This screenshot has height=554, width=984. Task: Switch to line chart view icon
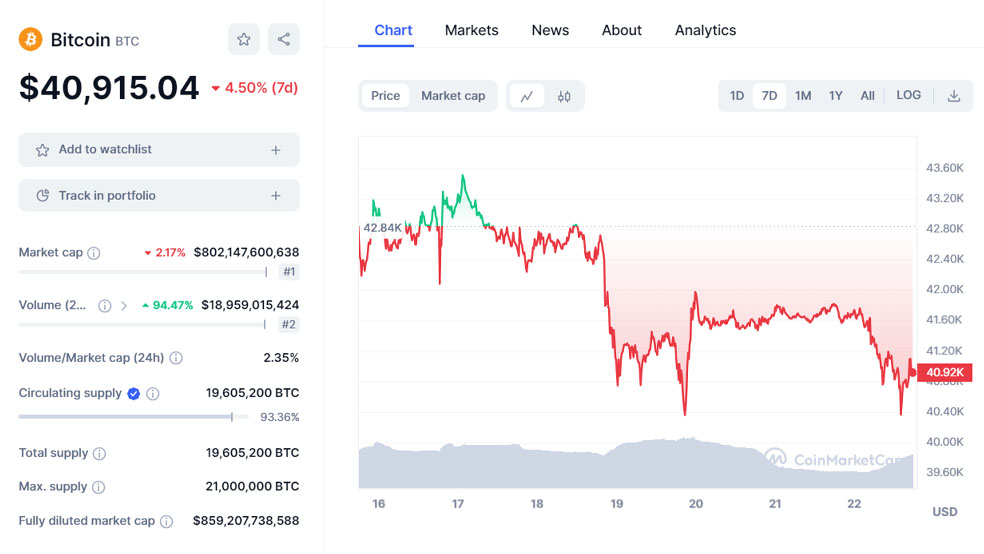(527, 96)
